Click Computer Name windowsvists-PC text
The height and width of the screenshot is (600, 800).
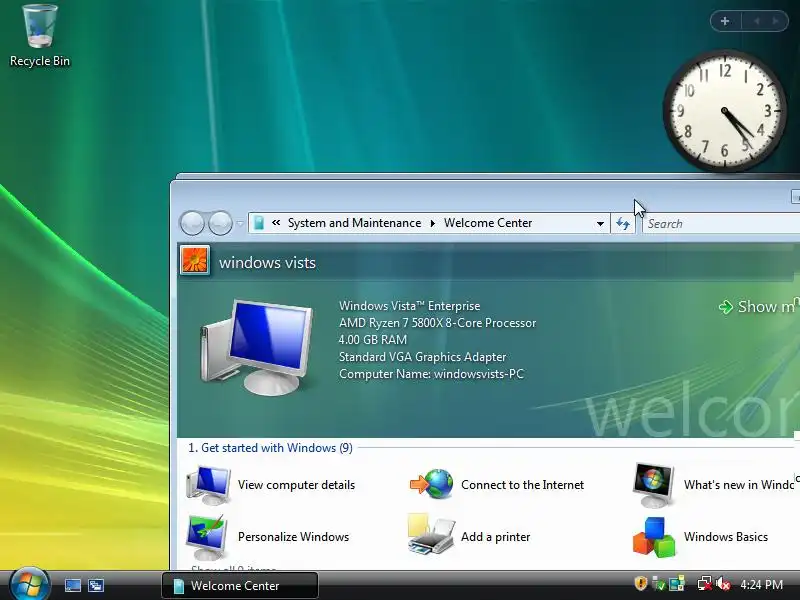431,374
